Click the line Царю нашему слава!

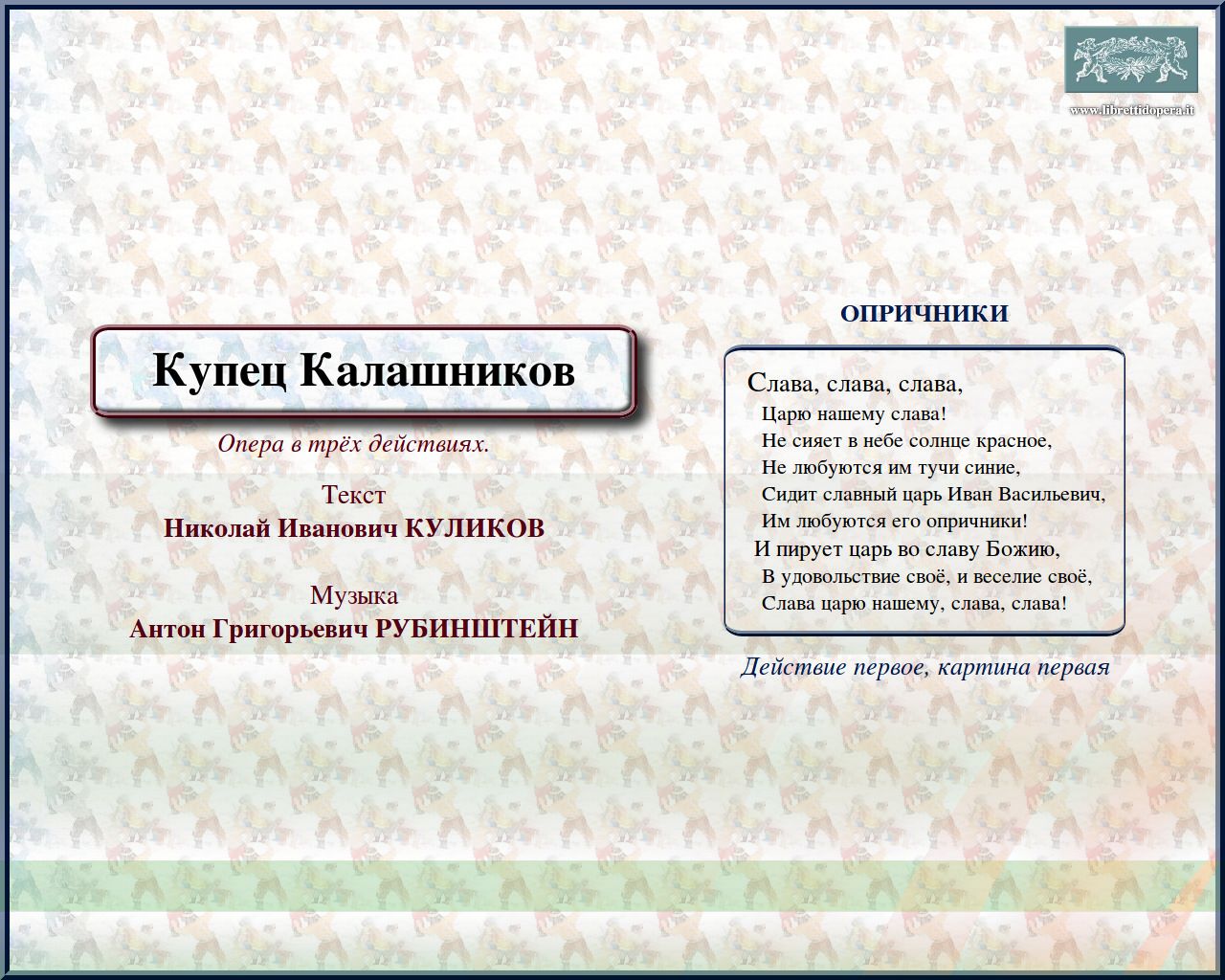pos(854,414)
